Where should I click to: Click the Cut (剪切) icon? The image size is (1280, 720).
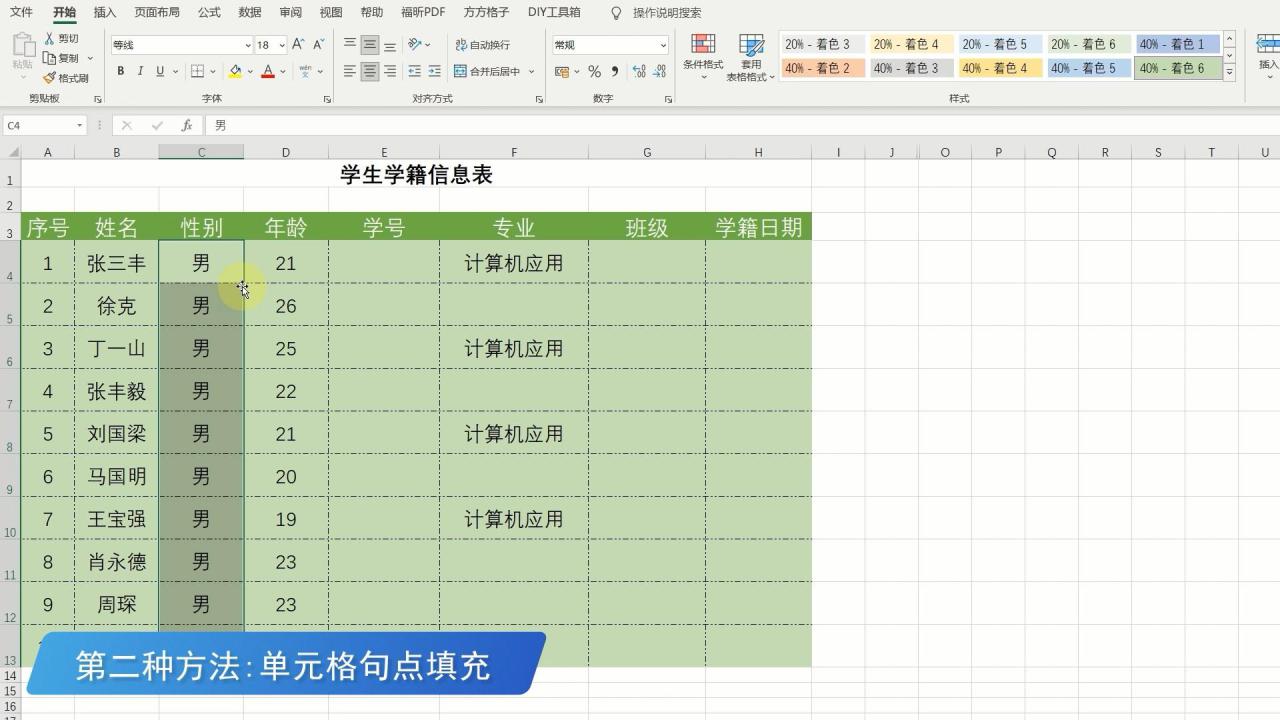coord(49,38)
